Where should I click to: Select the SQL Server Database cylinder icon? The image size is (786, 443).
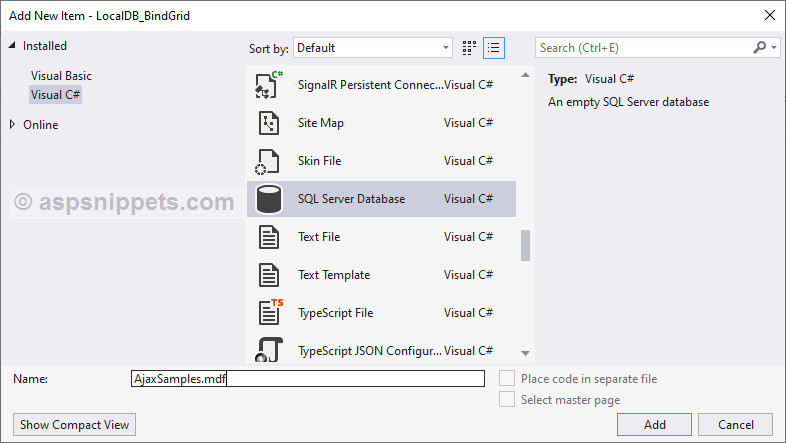click(x=269, y=199)
